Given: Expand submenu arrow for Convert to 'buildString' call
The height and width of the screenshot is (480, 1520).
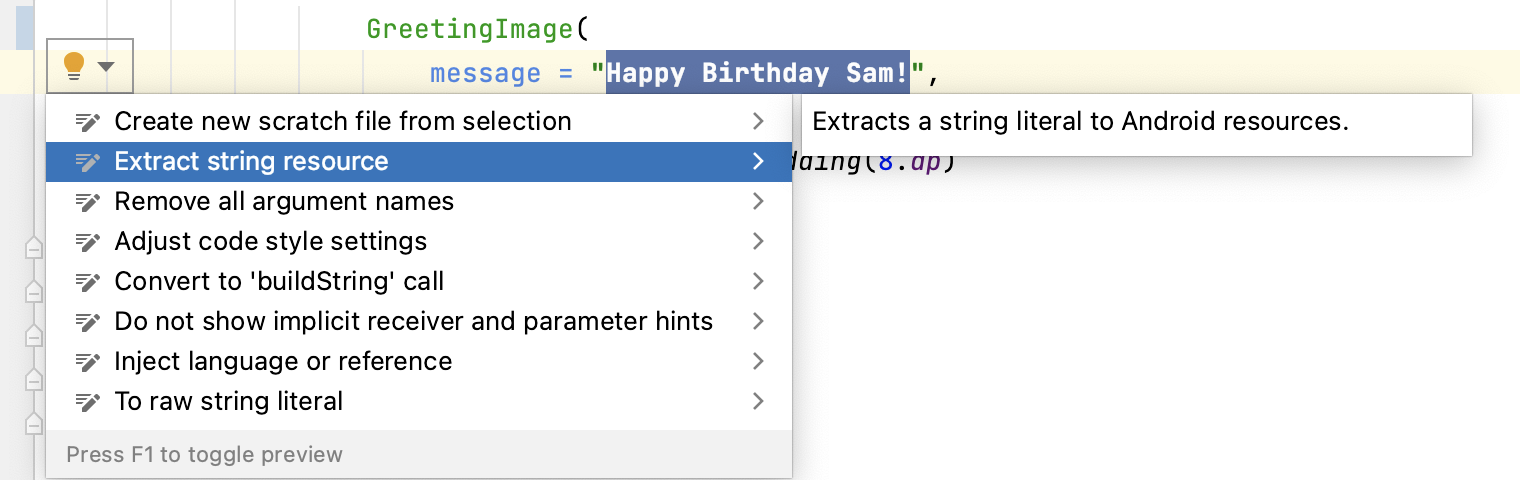Looking at the screenshot, I should (758, 282).
